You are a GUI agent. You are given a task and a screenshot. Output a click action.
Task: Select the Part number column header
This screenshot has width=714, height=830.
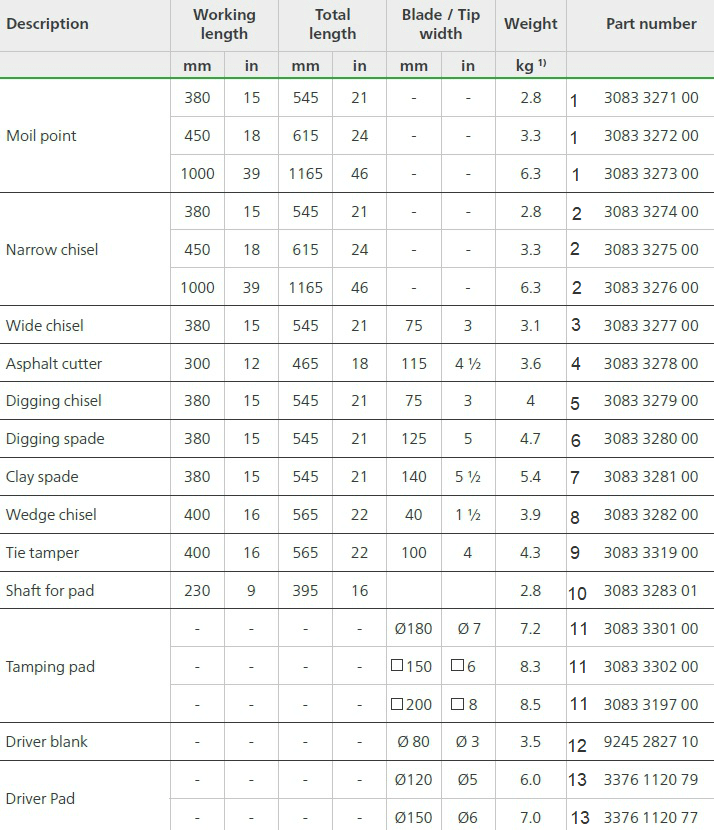point(651,24)
